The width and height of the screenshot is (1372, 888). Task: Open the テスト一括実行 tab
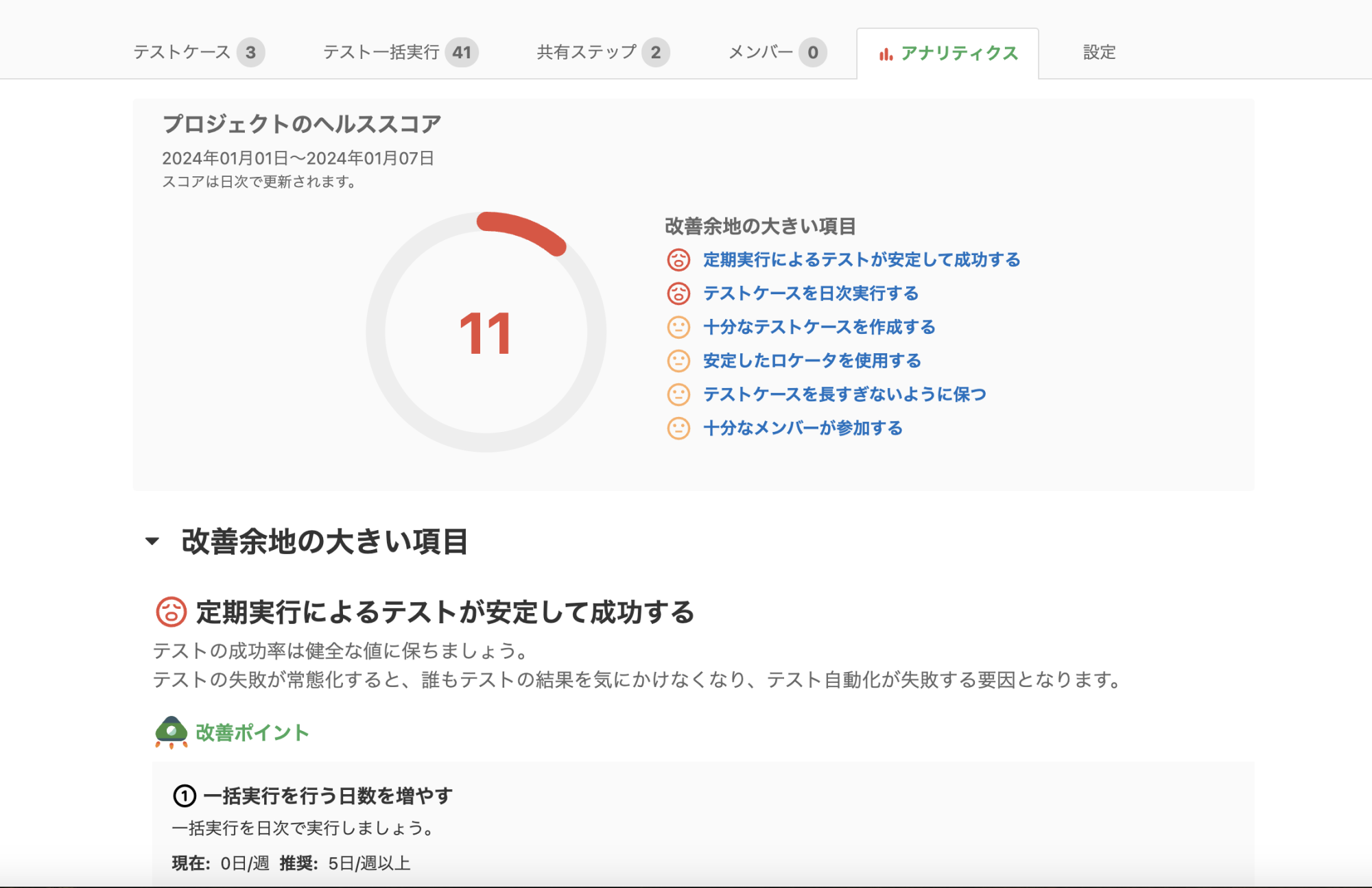tap(400, 52)
